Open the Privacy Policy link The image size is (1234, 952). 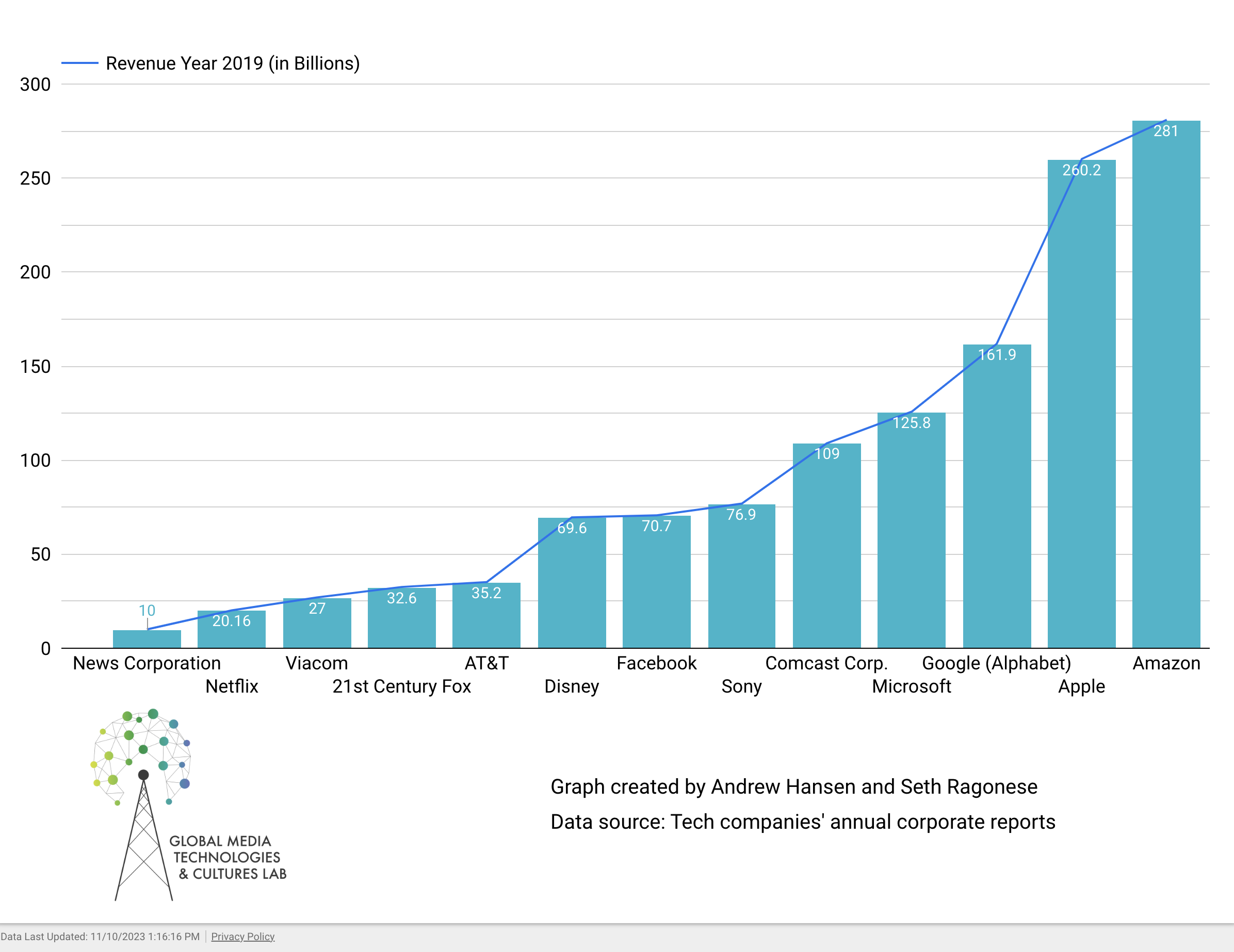point(242,936)
